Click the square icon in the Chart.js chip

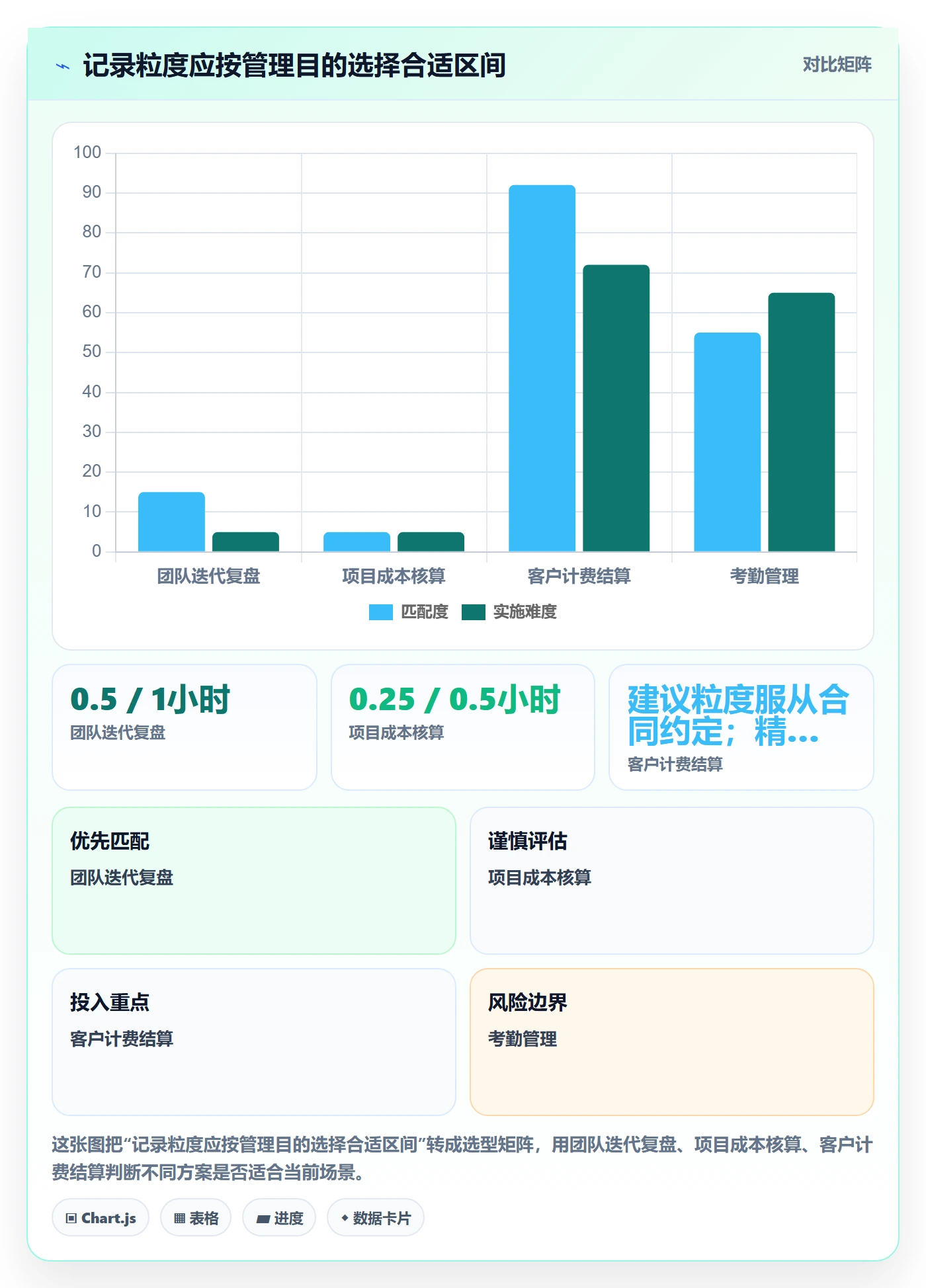(71, 1219)
